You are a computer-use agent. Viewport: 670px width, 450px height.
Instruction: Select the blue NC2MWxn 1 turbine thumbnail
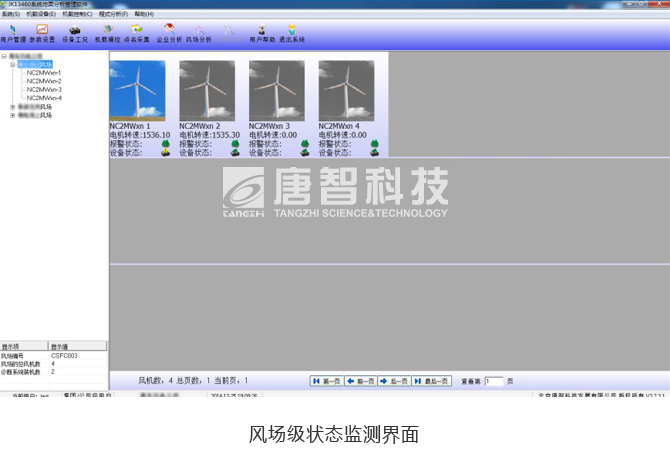(138, 91)
